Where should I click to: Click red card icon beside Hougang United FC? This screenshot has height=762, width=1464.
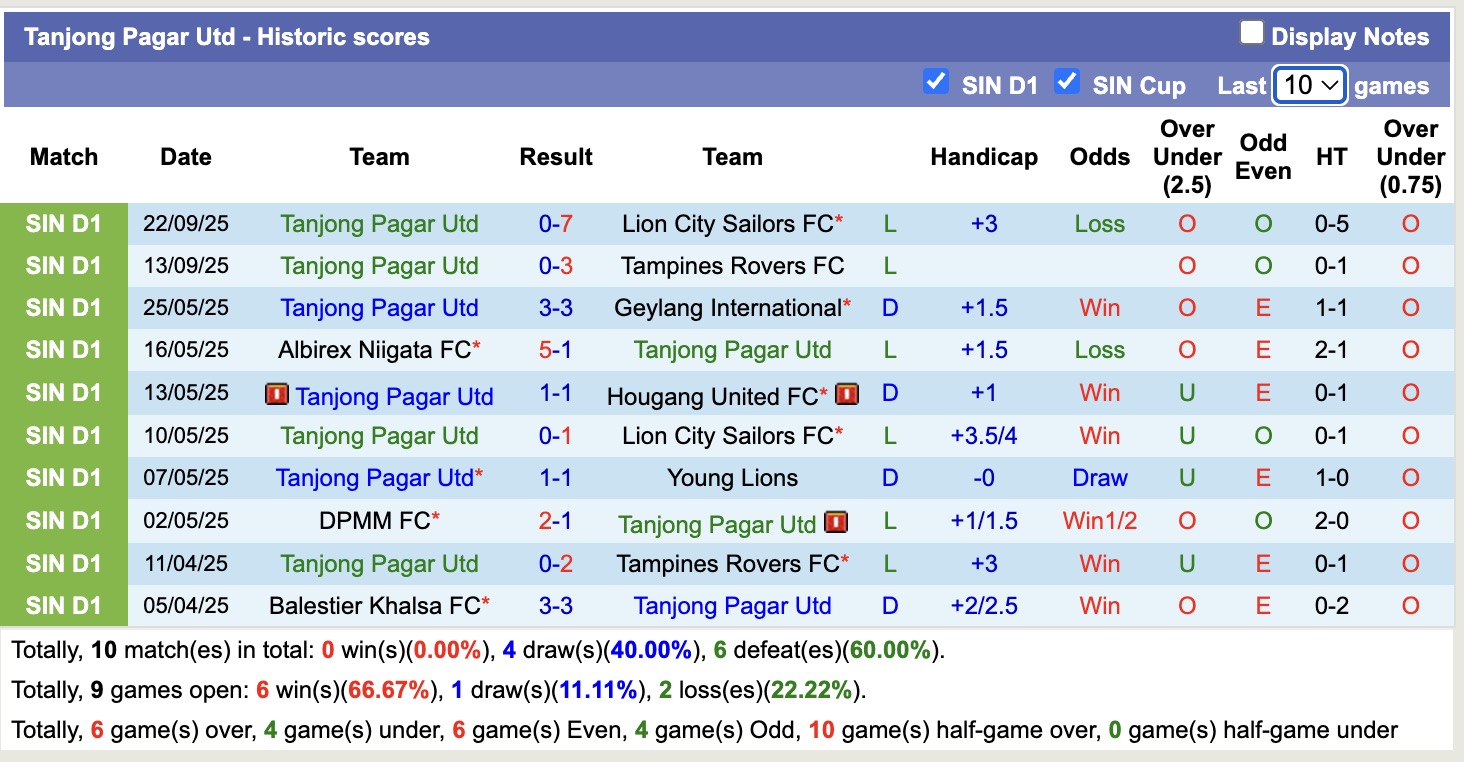(846, 394)
